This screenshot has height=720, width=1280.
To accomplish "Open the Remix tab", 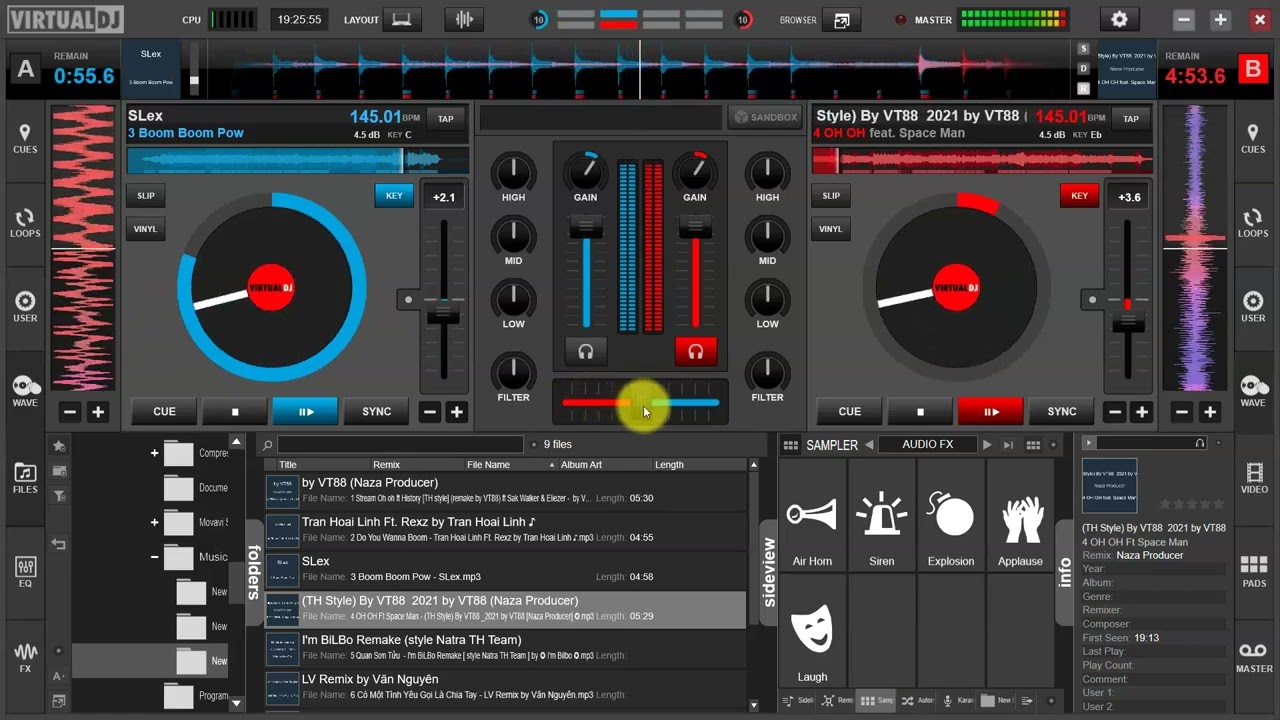I will 837,701.
